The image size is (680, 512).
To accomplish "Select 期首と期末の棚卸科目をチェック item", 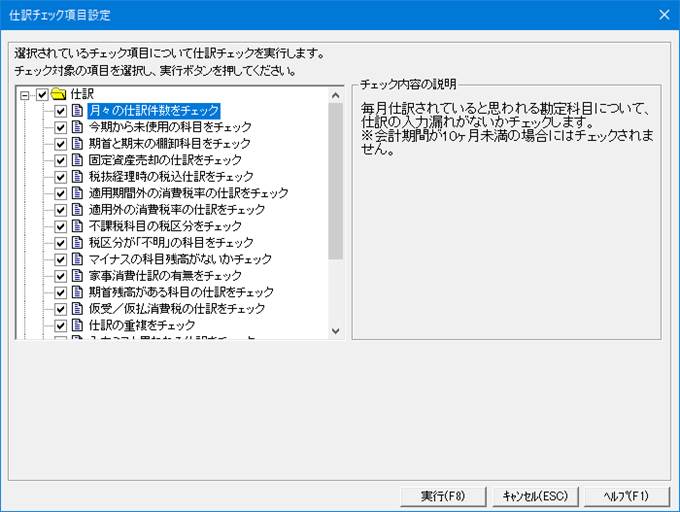I will coord(170,143).
